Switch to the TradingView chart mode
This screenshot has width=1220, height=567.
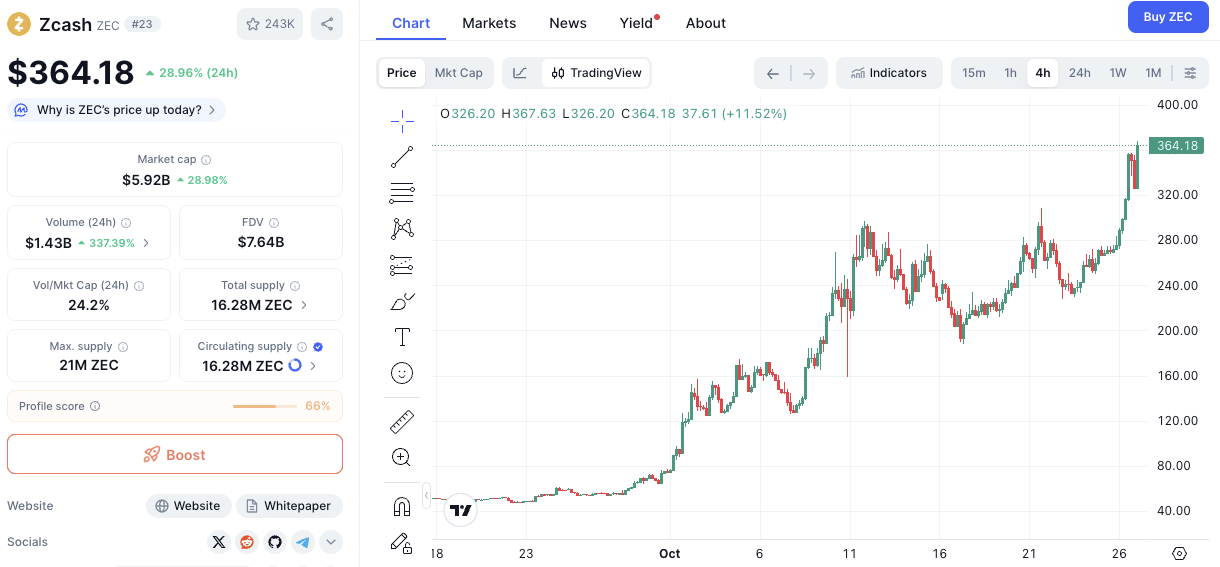[x=597, y=73]
